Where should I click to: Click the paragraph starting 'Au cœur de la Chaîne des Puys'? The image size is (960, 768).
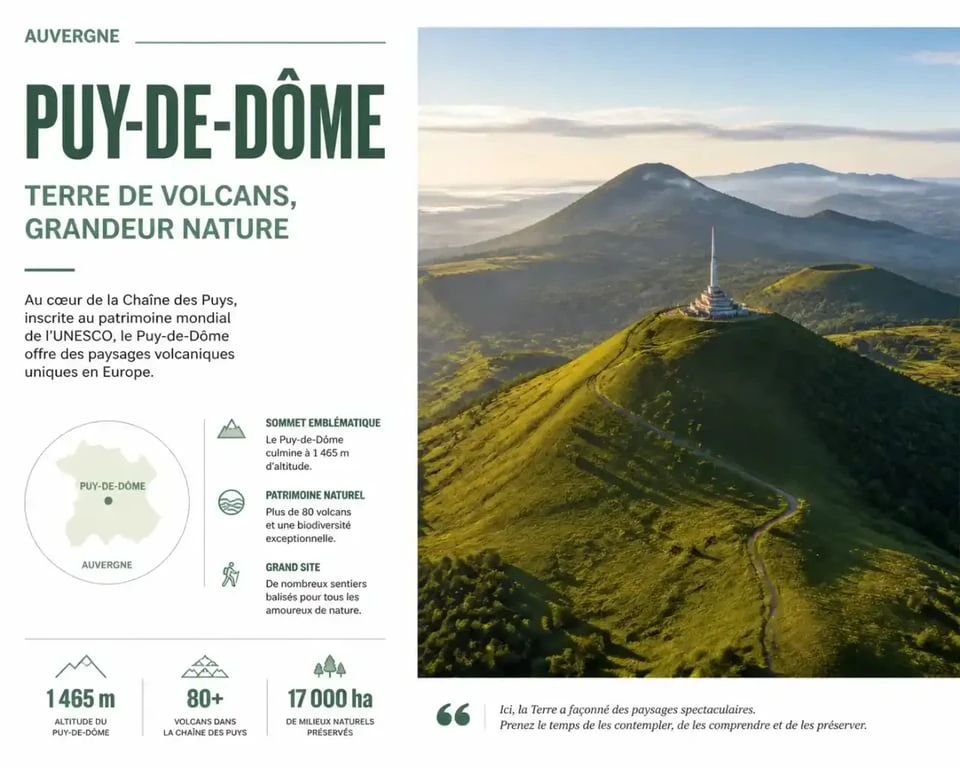click(x=131, y=336)
